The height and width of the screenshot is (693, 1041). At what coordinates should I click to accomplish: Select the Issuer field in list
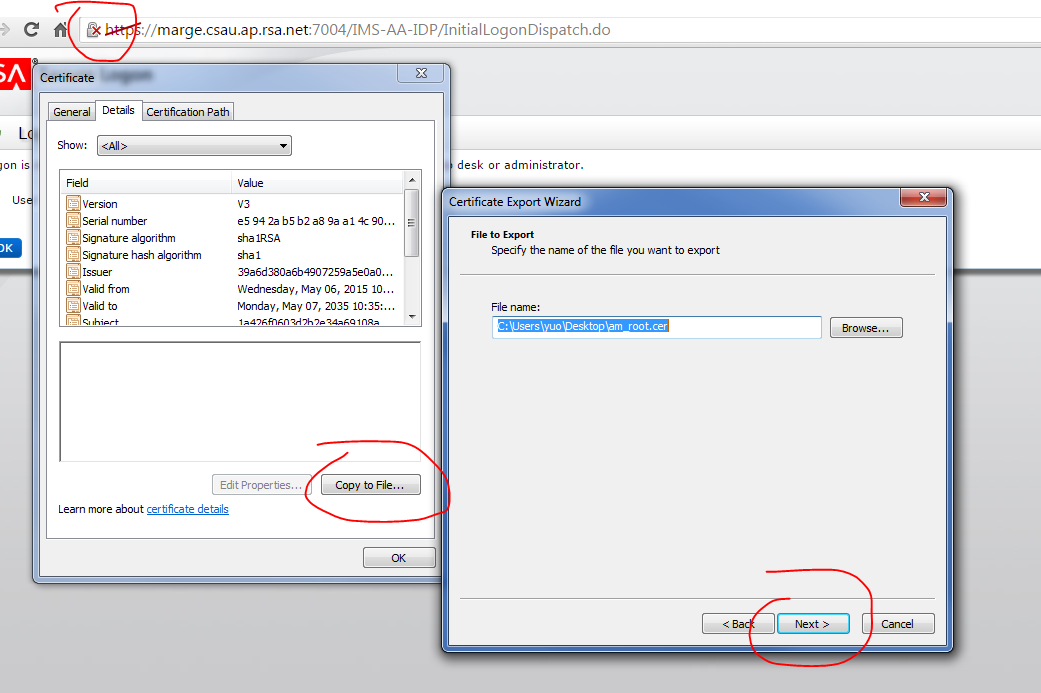pyautogui.click(x=97, y=272)
